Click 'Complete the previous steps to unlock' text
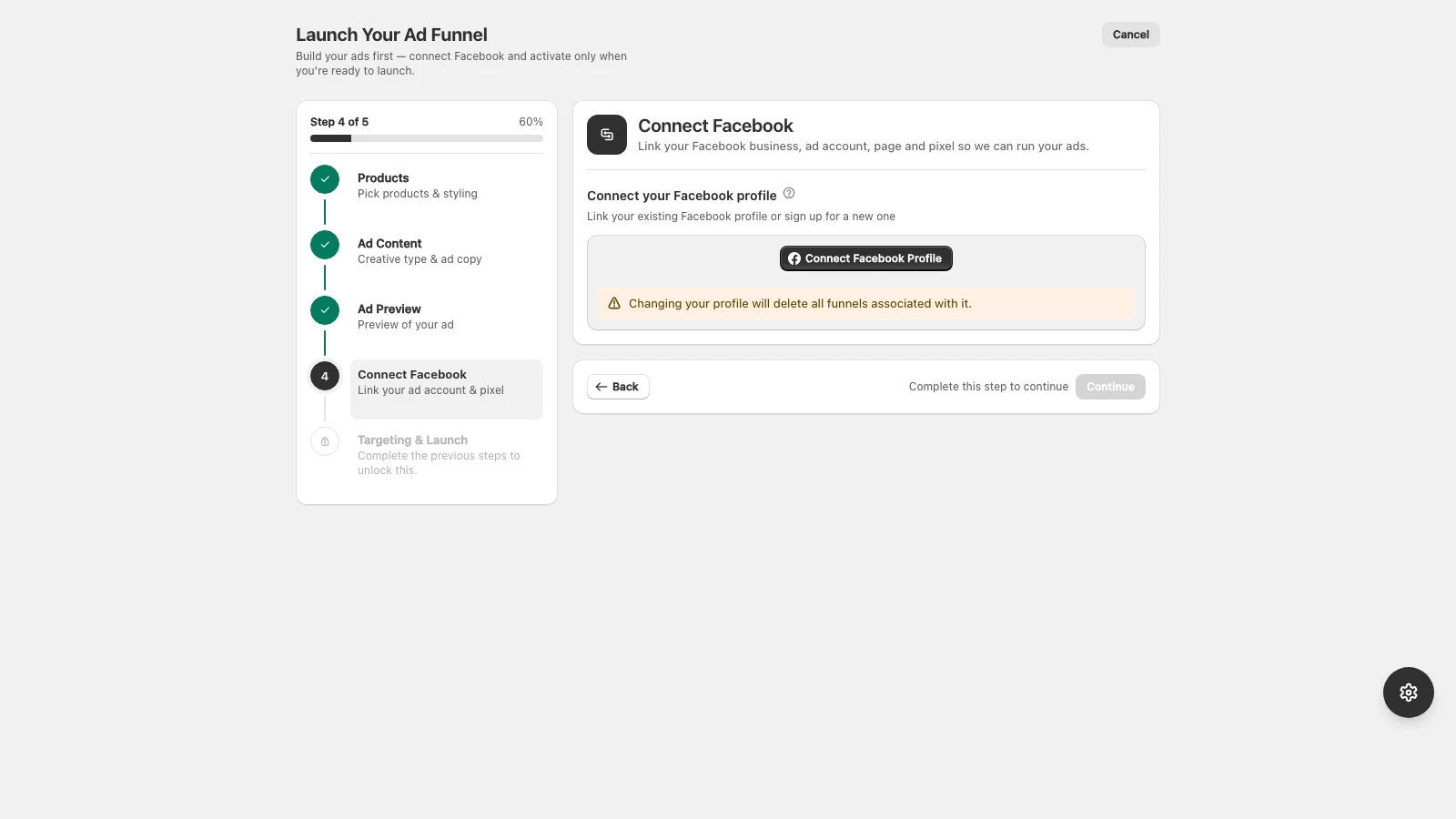The width and height of the screenshot is (1456, 819). (439, 463)
